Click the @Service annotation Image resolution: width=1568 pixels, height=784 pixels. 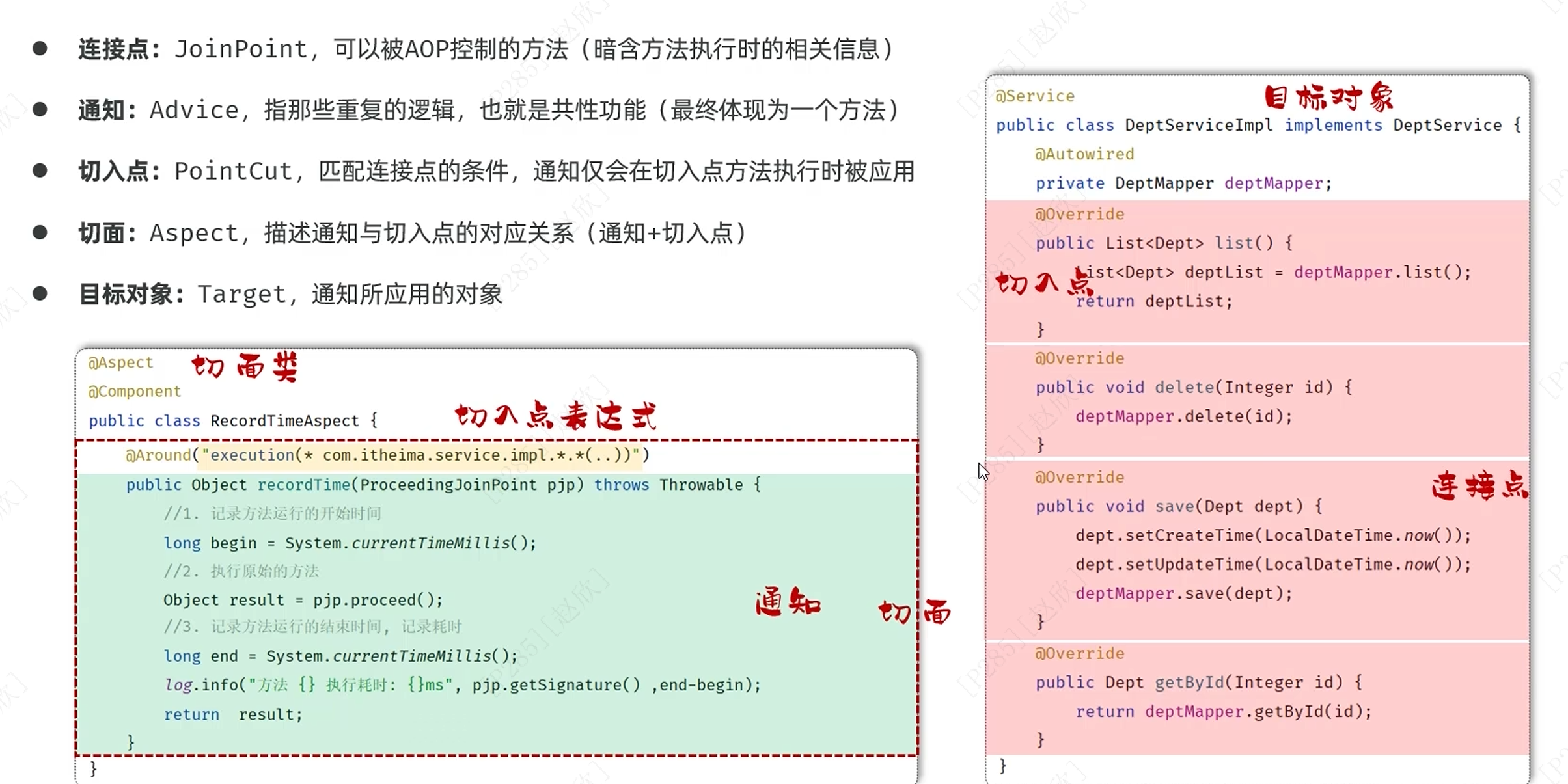click(x=1035, y=96)
